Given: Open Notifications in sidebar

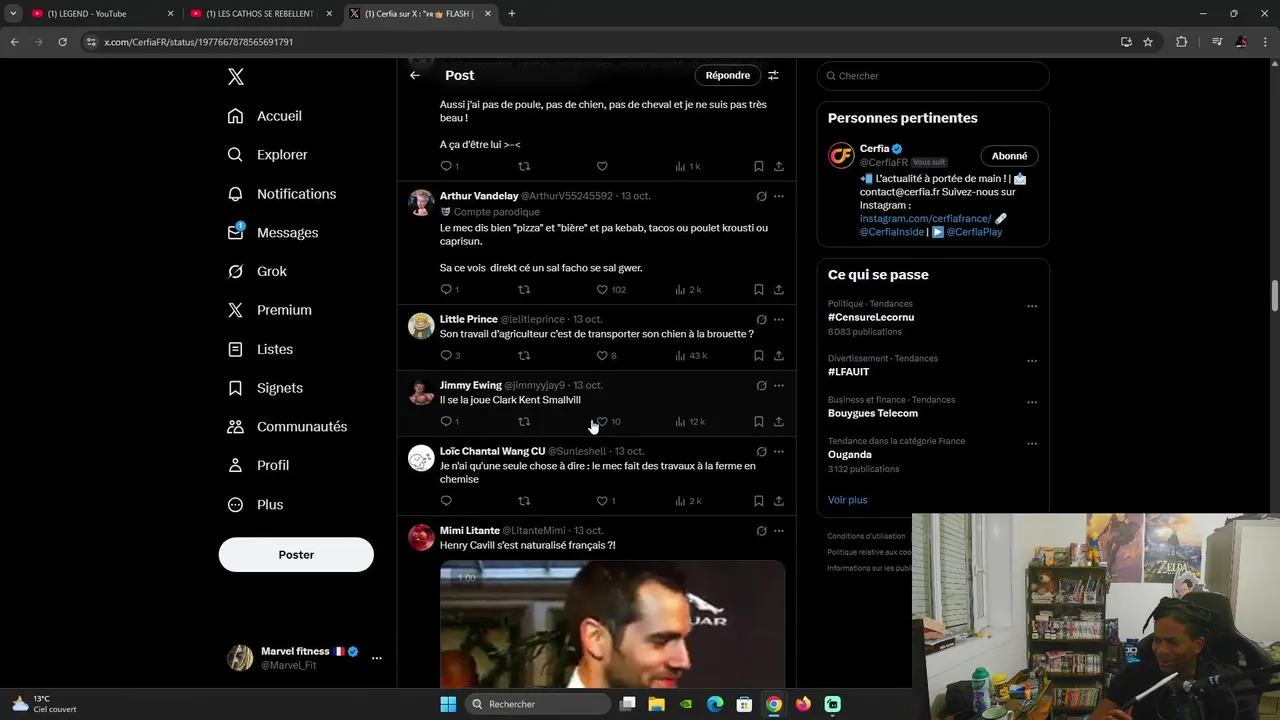Looking at the screenshot, I should [282, 194].
